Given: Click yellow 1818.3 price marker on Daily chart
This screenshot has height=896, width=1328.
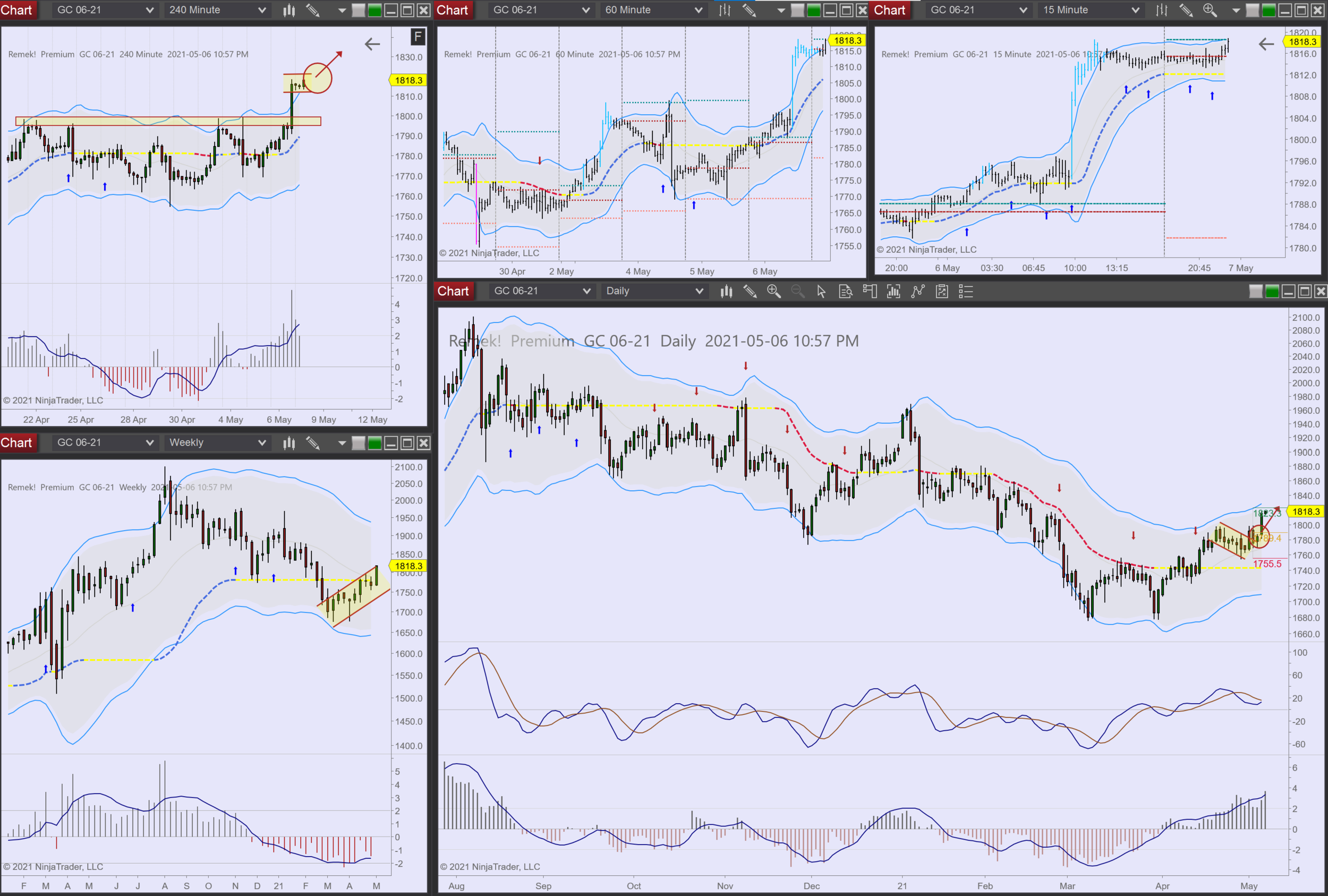Looking at the screenshot, I should tap(1306, 511).
